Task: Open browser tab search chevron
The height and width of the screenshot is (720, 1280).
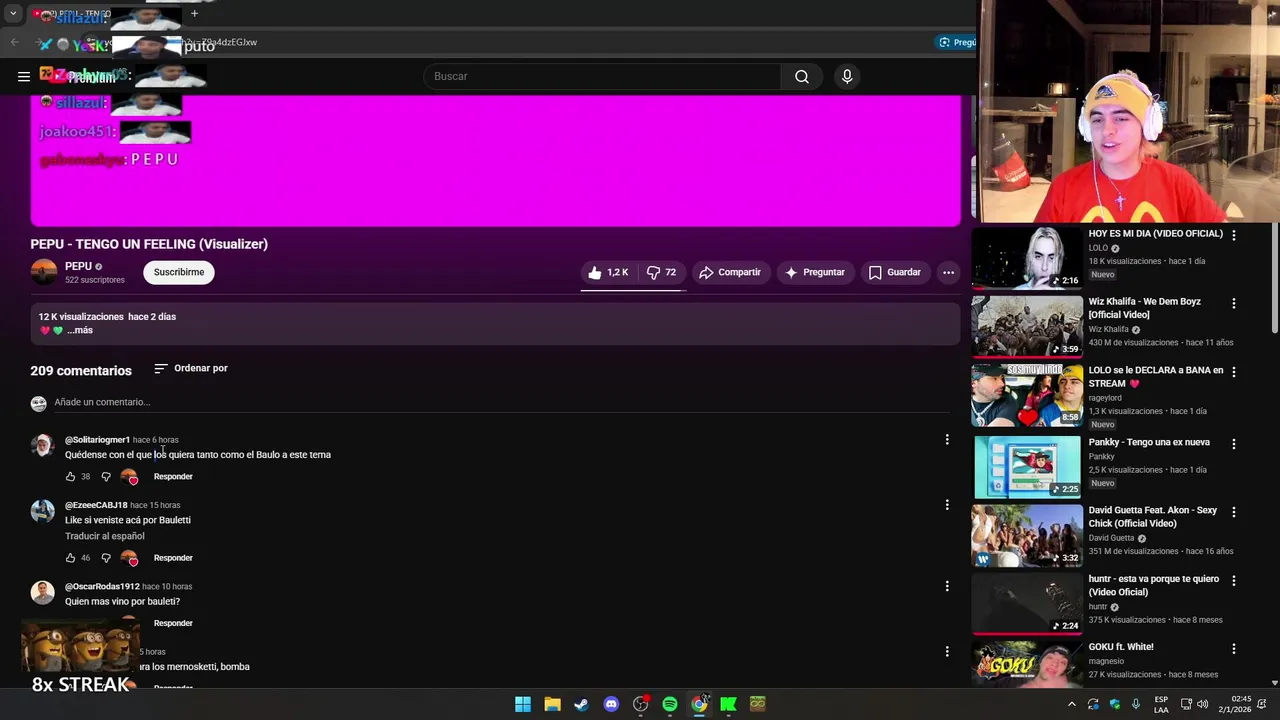Action: 13,14
